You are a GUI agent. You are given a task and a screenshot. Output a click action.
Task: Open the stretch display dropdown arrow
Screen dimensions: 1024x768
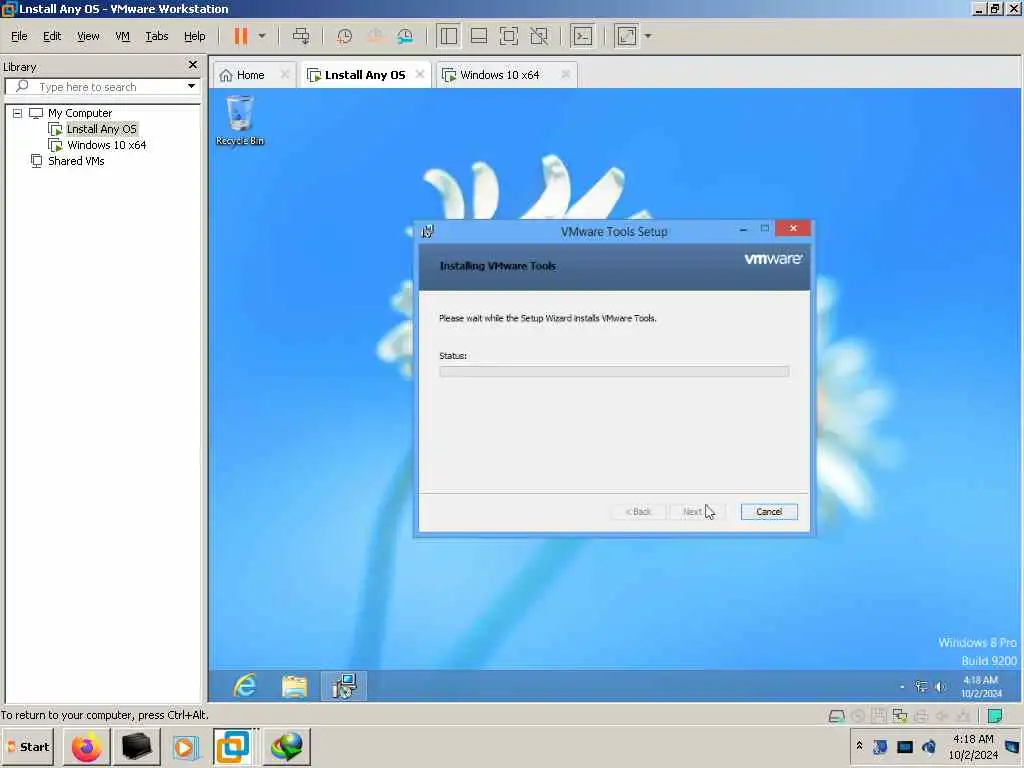tap(648, 36)
